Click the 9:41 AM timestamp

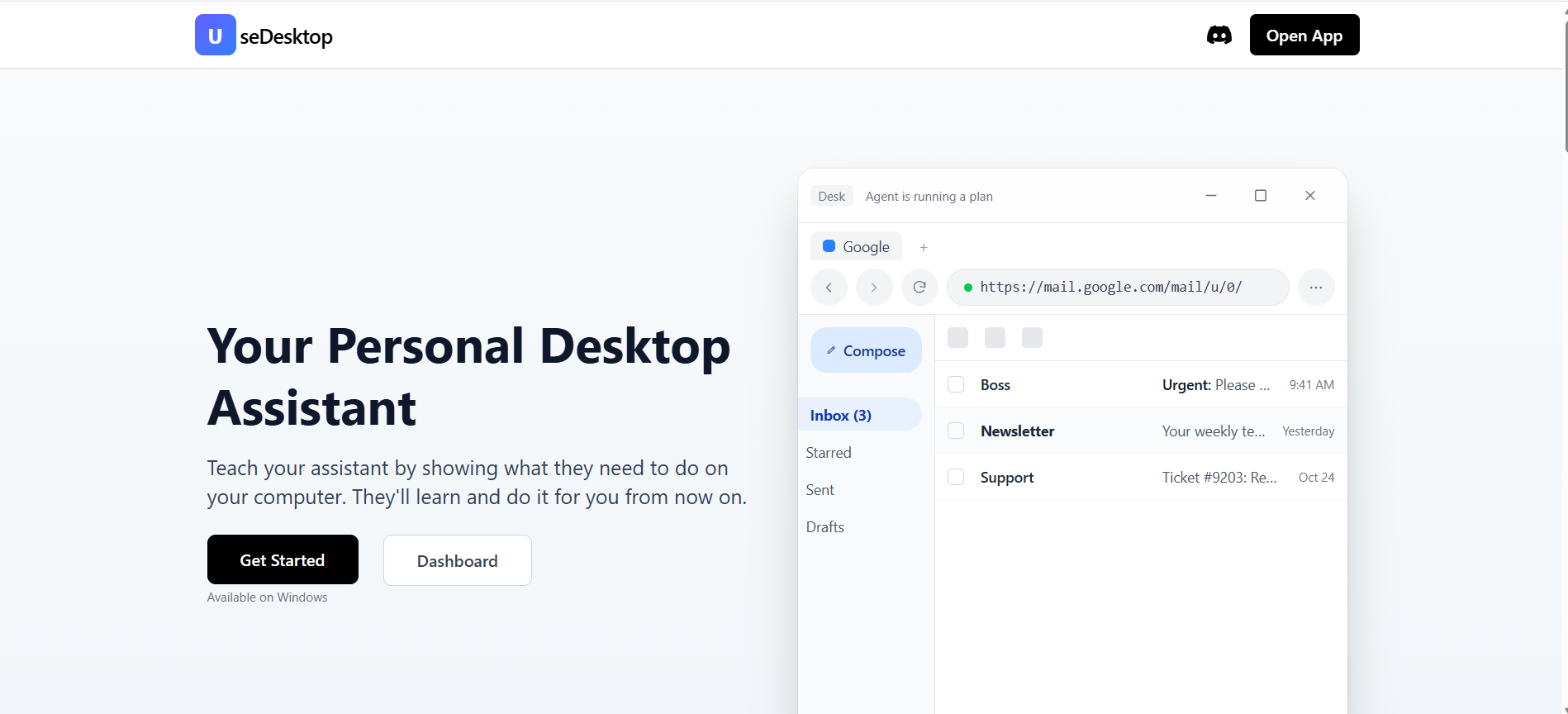click(x=1312, y=384)
